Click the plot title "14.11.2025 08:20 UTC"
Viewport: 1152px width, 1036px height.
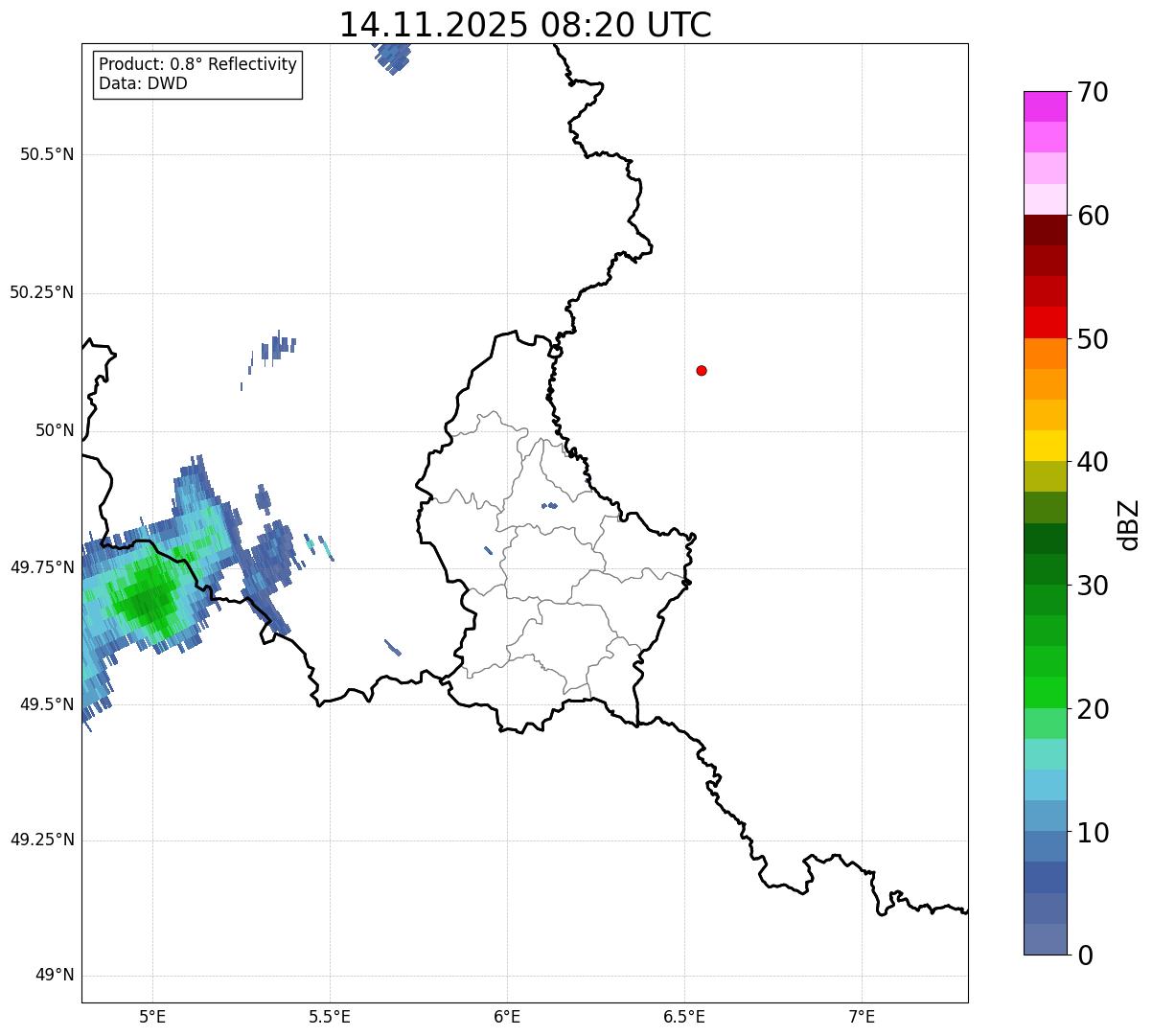[525, 24]
